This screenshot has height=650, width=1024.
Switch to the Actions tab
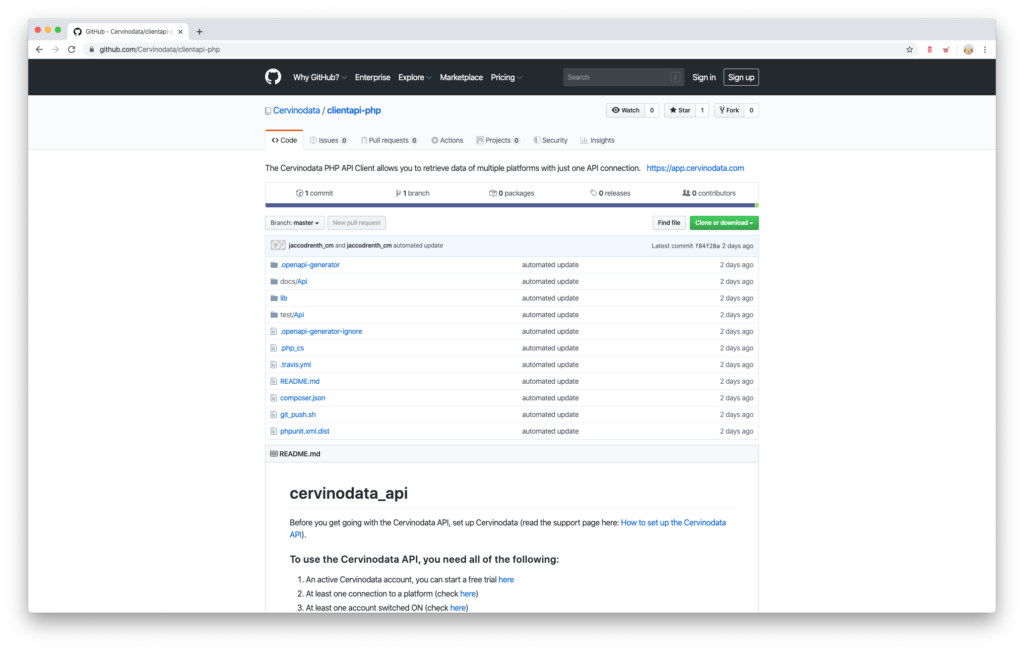coord(447,140)
